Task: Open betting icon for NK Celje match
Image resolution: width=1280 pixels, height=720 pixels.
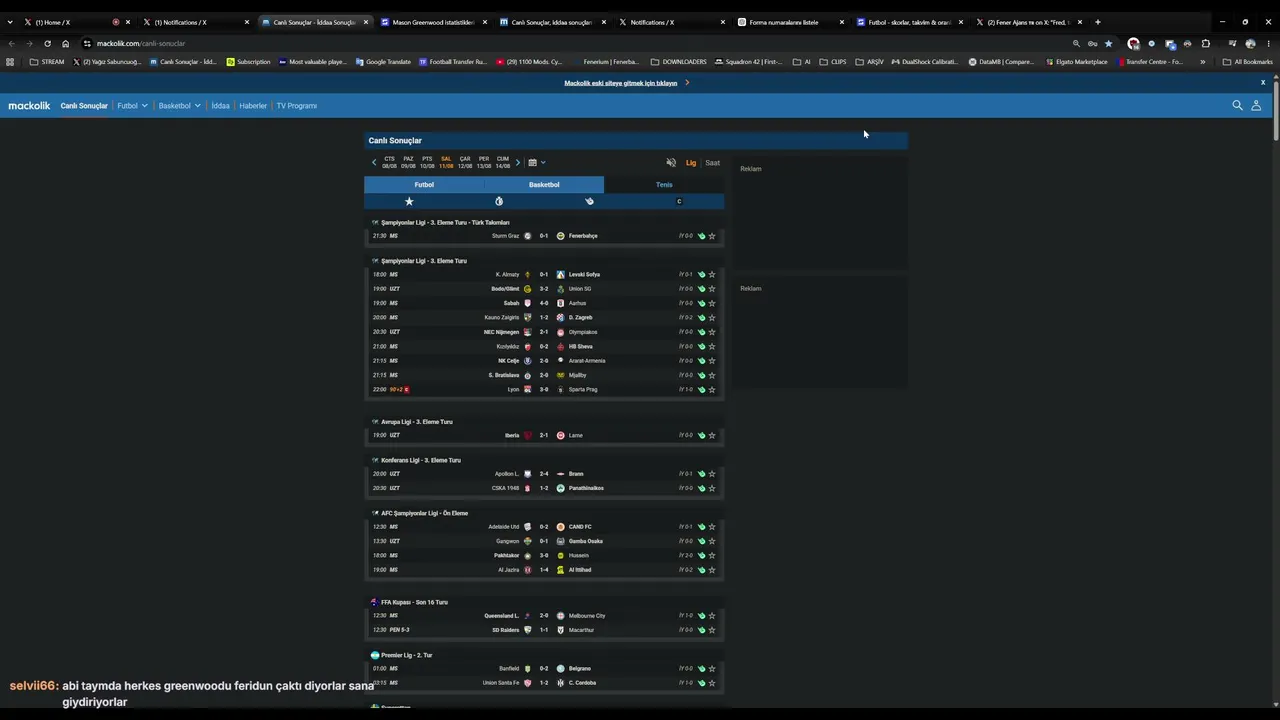Action: pos(701,361)
